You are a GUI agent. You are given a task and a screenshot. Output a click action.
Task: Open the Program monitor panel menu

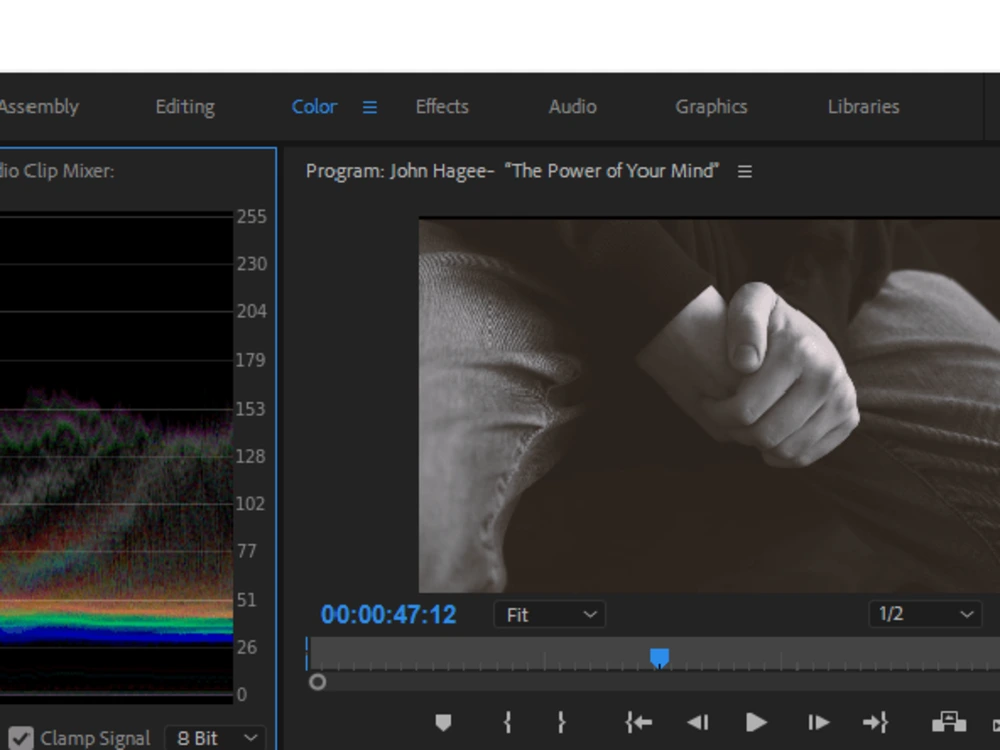[744, 172]
